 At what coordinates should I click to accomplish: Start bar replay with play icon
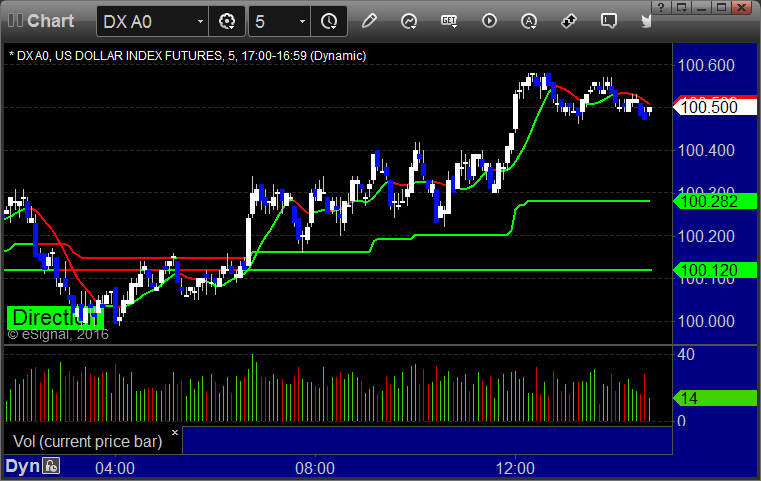(489, 21)
